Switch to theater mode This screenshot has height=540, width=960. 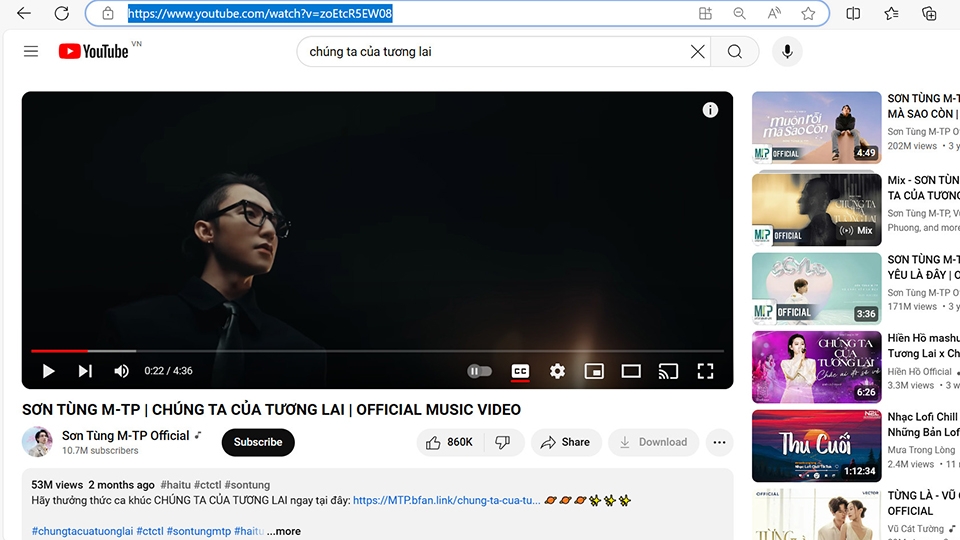click(631, 371)
